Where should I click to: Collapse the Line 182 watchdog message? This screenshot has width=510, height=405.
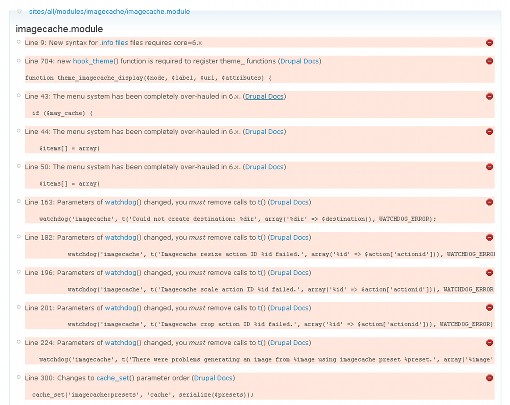coord(19,237)
